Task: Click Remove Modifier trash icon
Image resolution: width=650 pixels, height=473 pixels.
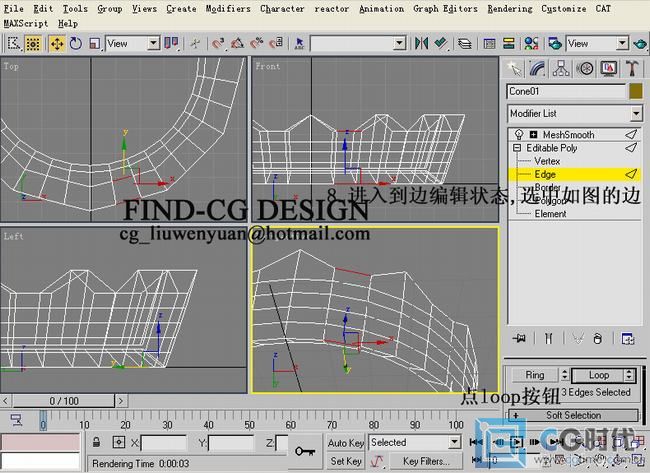Action: pyautogui.click(x=597, y=339)
